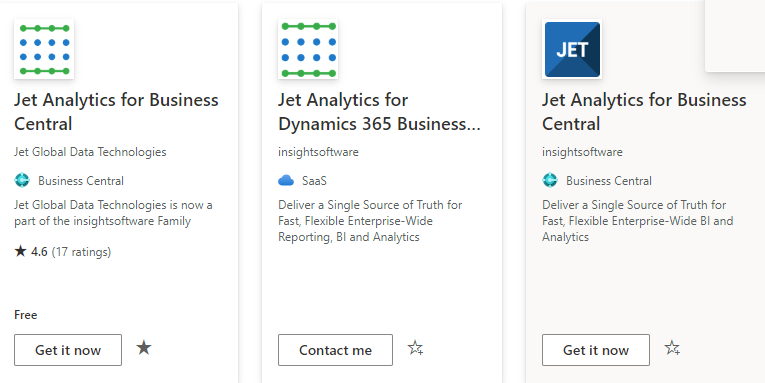Save the Dynamics 365 Business card with star icon
Viewport: 765px width, 383px height.
tap(415, 348)
